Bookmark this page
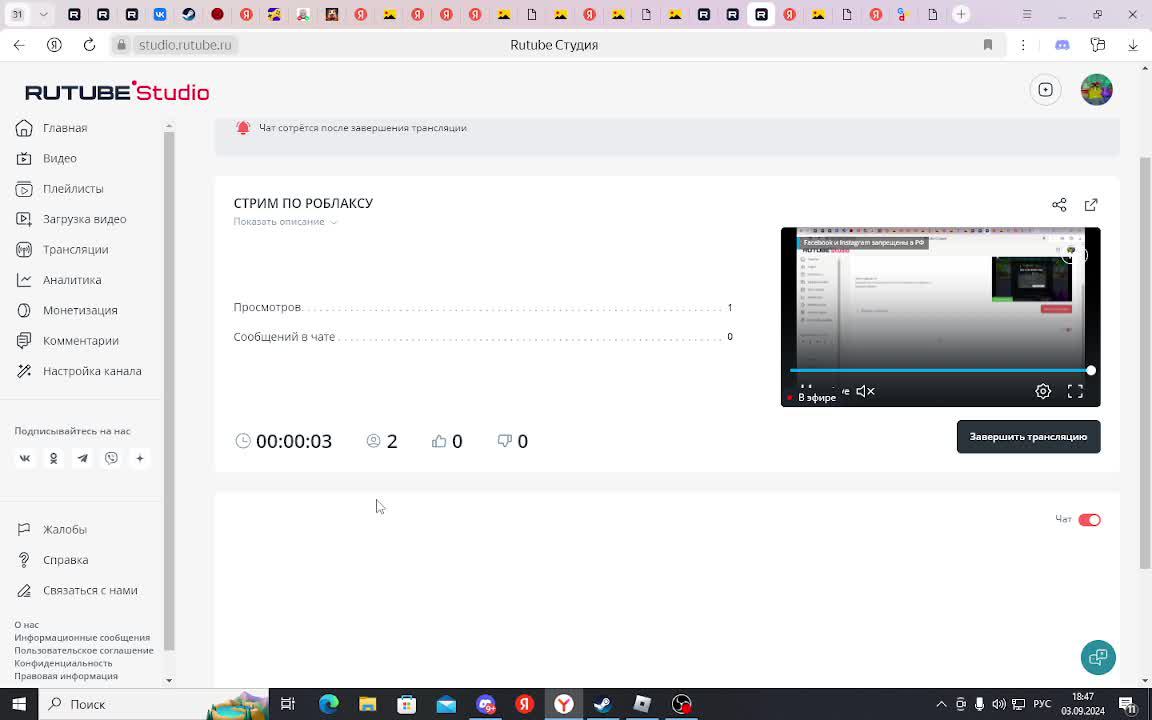The image size is (1152, 720). click(x=988, y=45)
